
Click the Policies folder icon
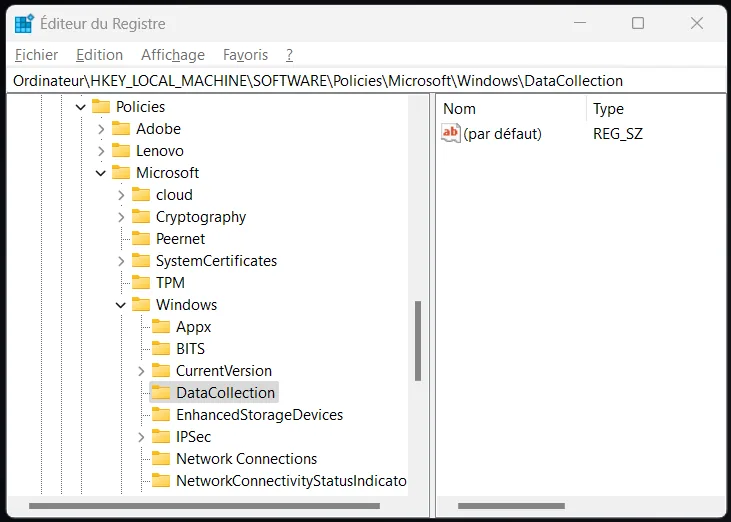101,107
